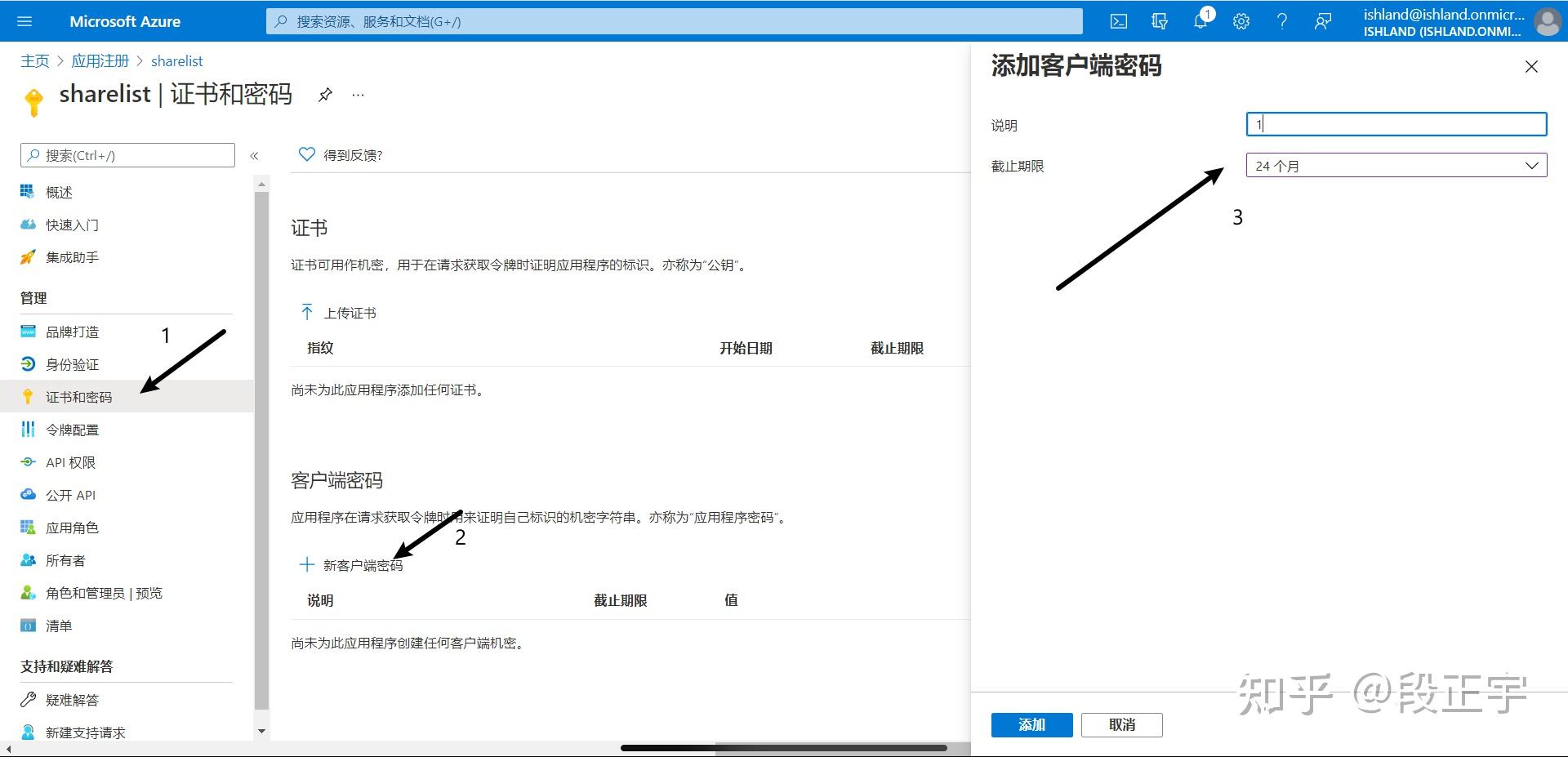Click the API 权限 sidebar icon
The height and width of the screenshot is (757, 1568).
tap(28, 462)
